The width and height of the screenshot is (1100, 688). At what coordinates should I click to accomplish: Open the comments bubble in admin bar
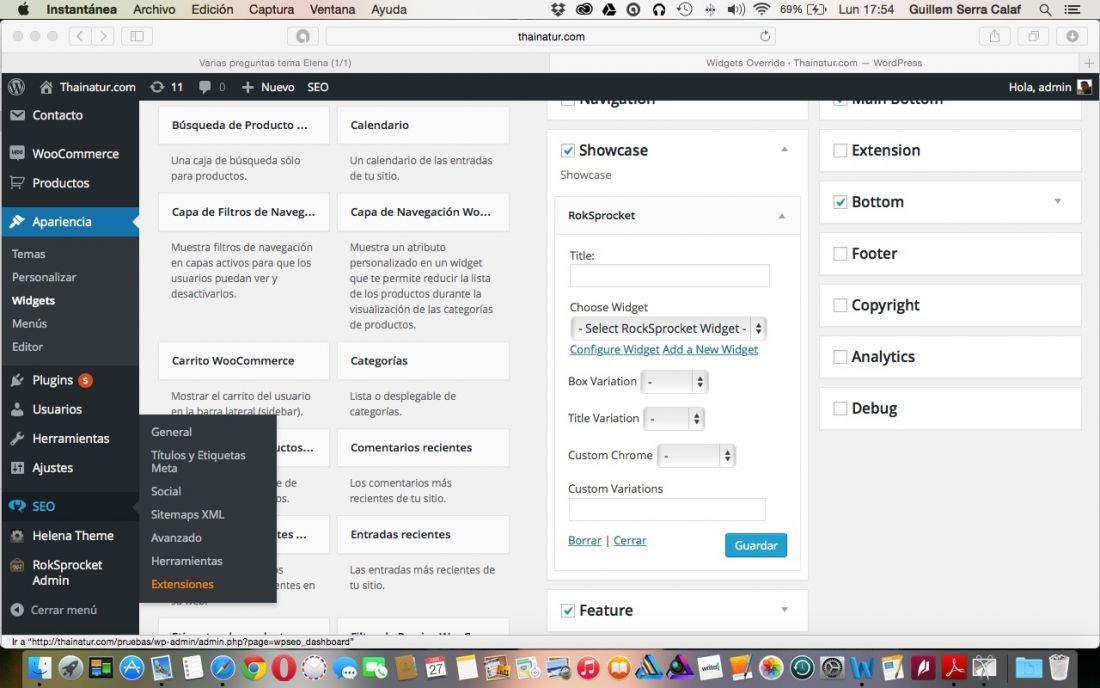tap(205, 87)
